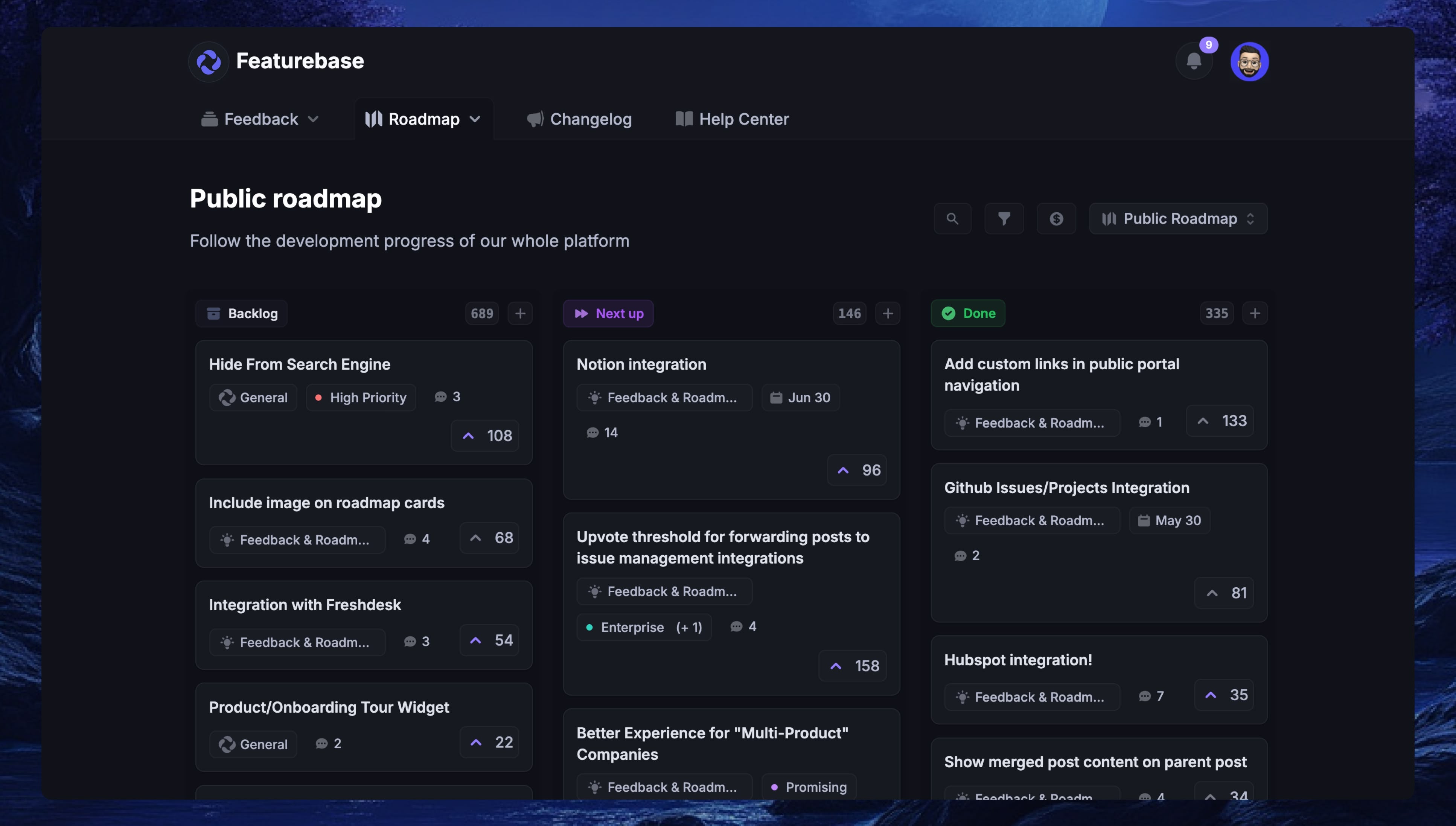Upvote the Hubspot integration post
Image resolution: width=1456 pixels, height=826 pixels.
coord(1224,695)
